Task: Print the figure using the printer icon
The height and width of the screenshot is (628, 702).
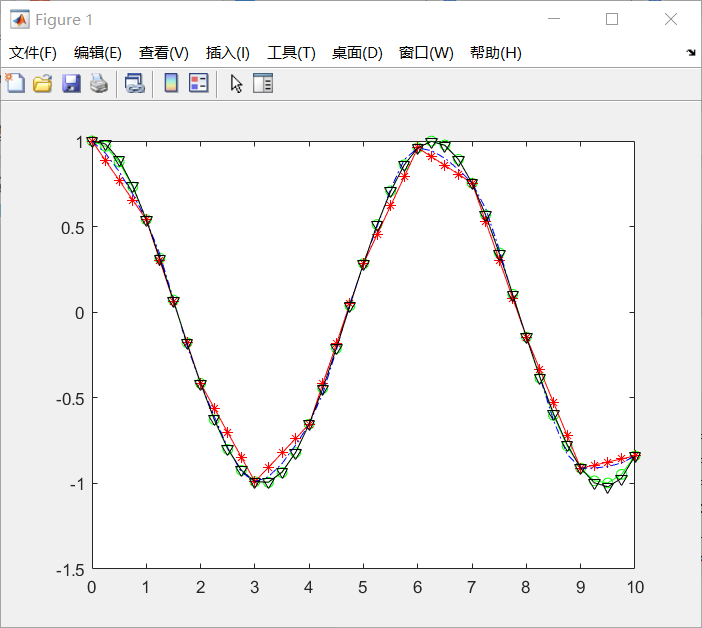Action: pyautogui.click(x=98, y=83)
